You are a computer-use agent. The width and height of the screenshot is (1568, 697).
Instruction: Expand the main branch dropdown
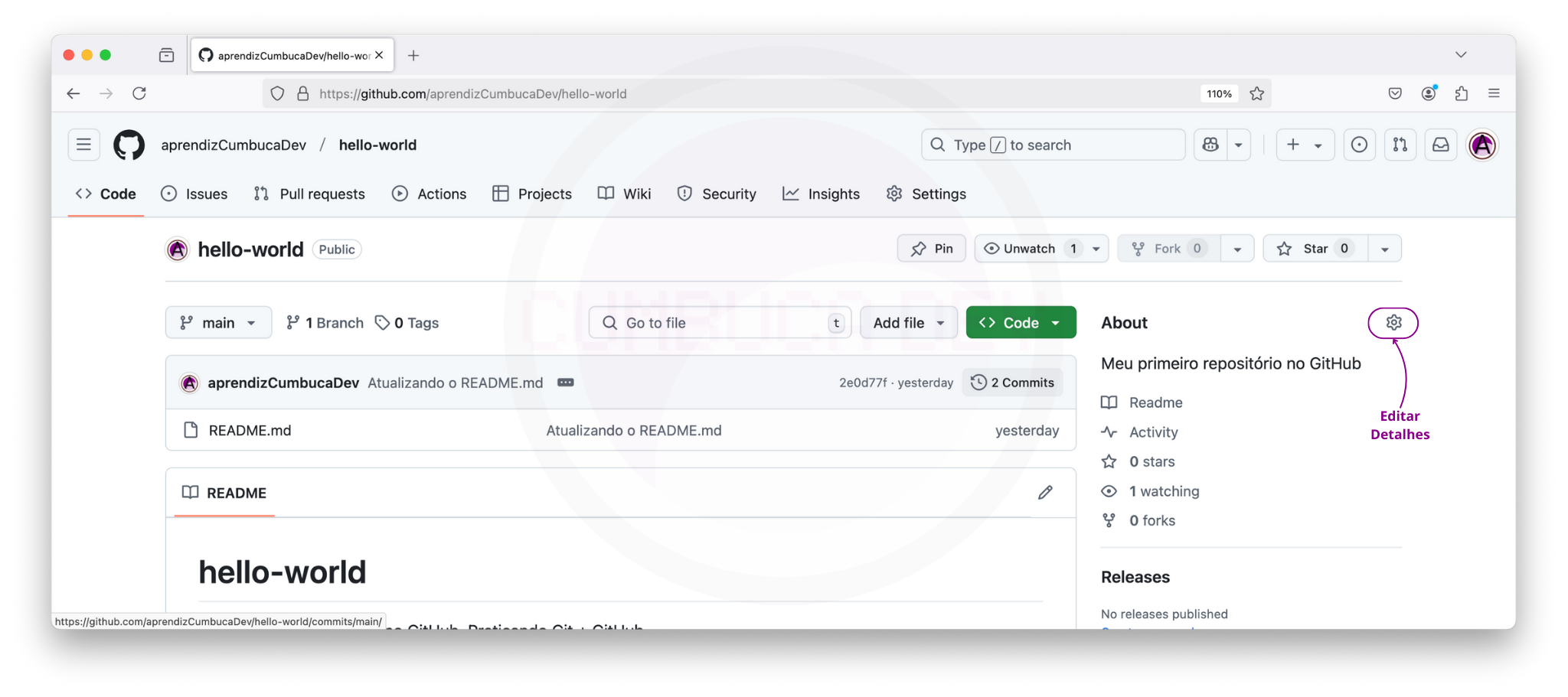pos(218,323)
